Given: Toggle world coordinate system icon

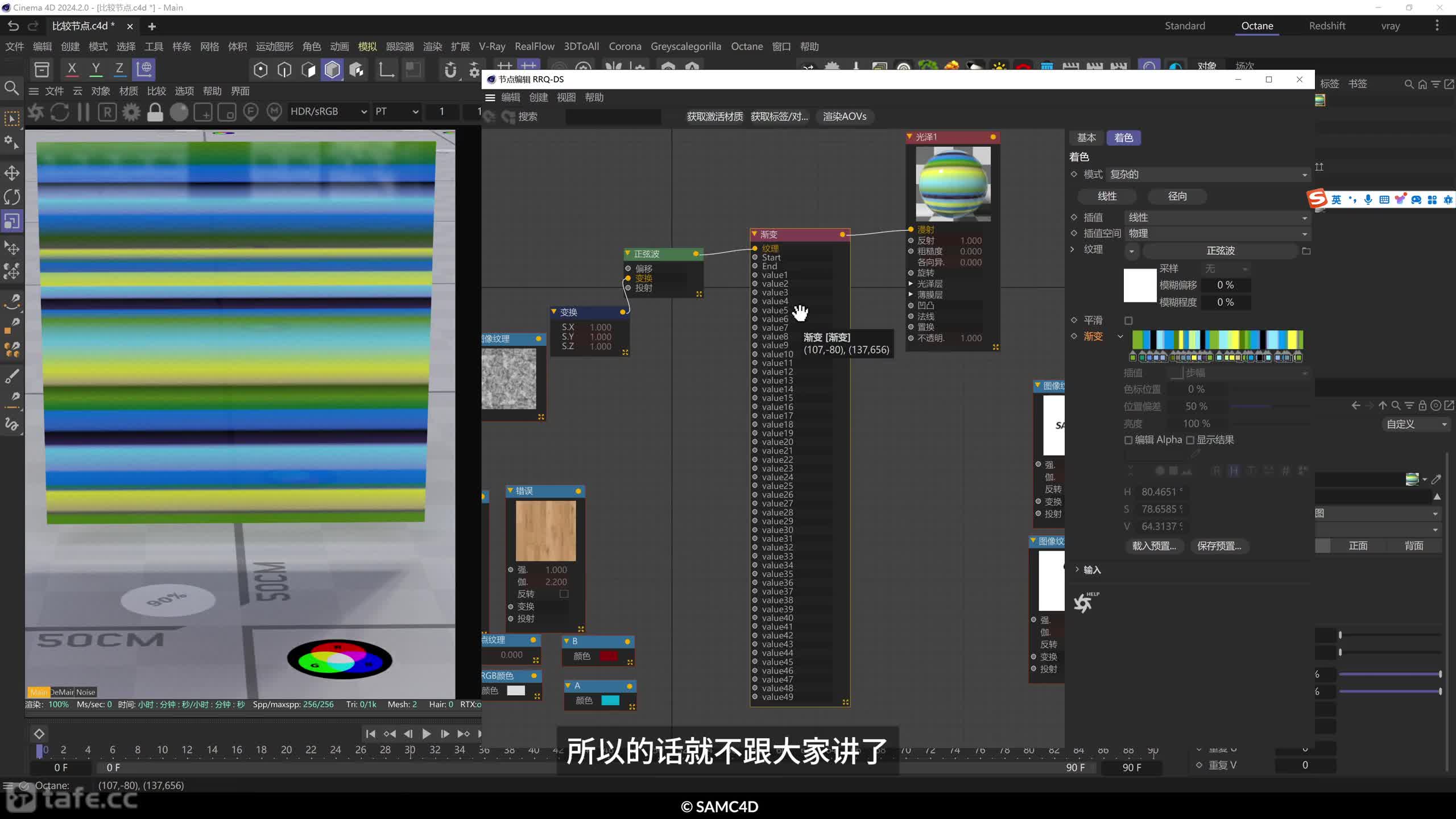Looking at the screenshot, I should point(144,69).
